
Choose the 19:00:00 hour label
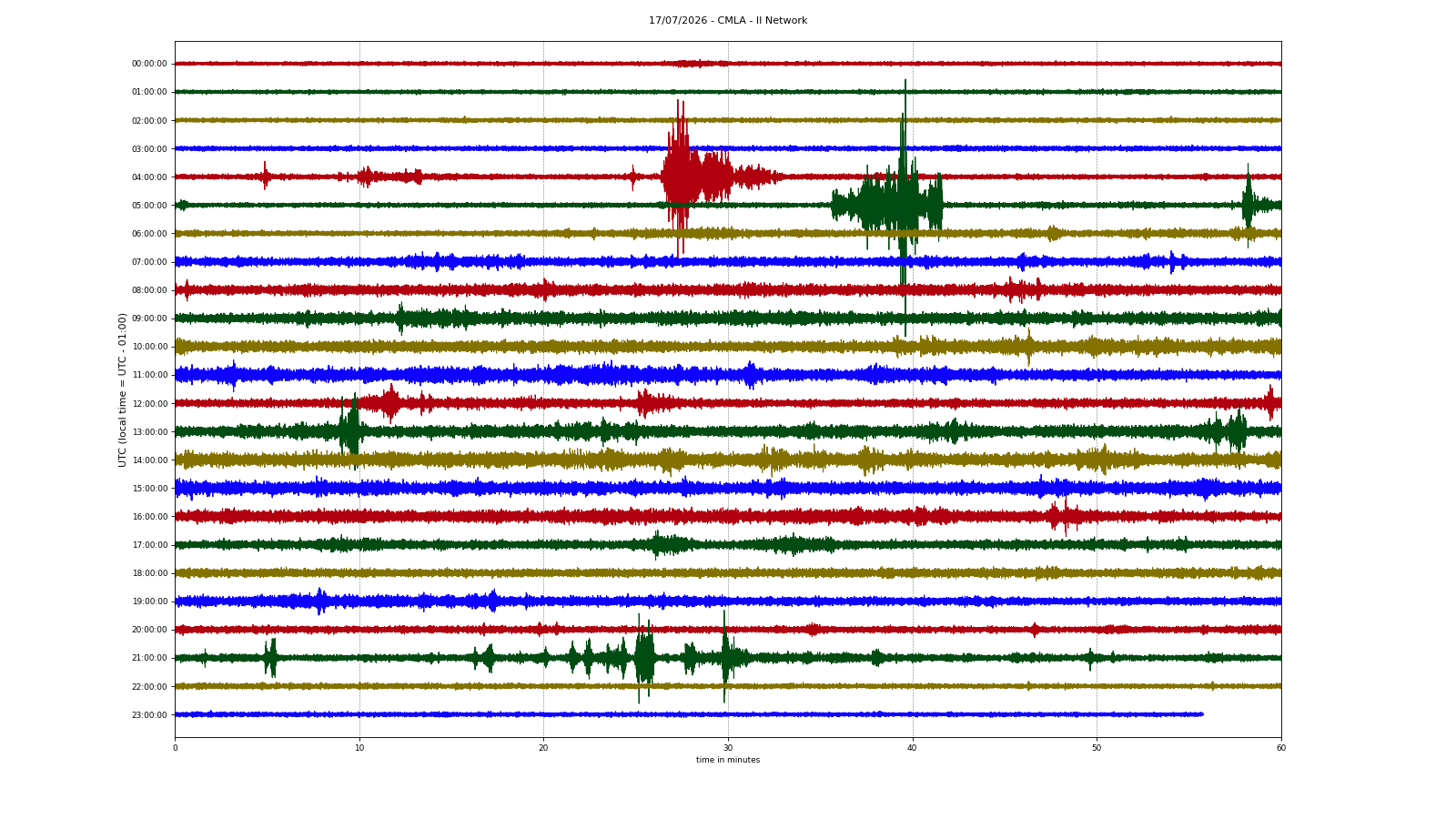(x=149, y=602)
